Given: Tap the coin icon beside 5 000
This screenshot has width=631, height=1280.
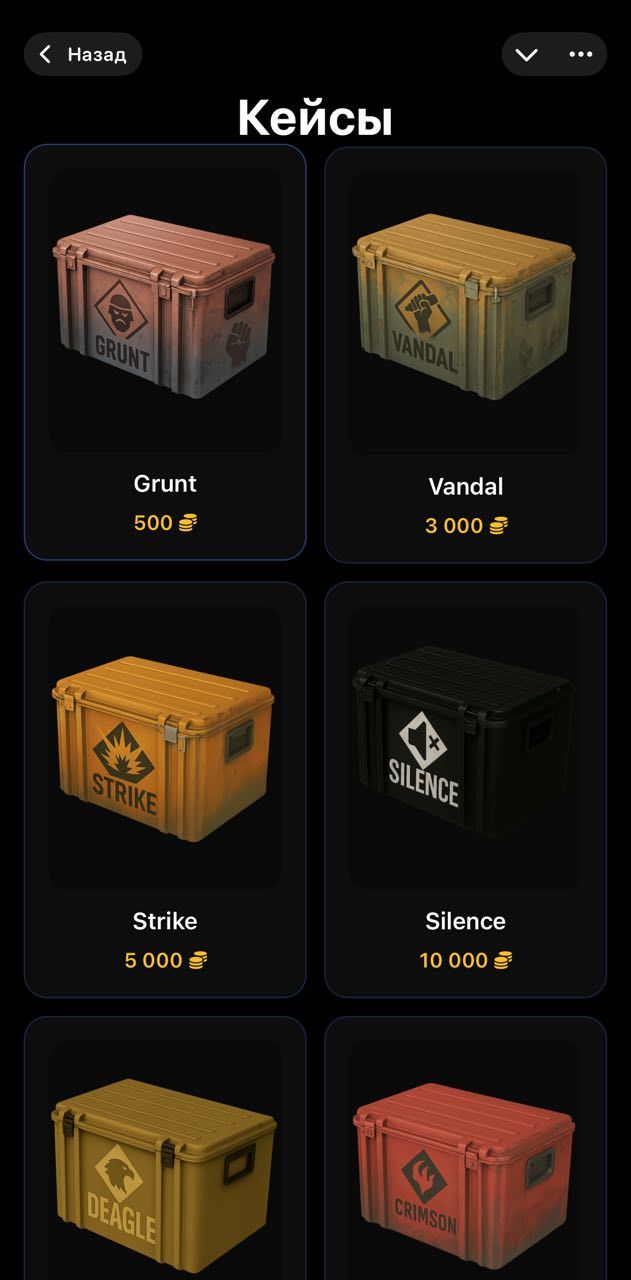Looking at the screenshot, I should pyautogui.click(x=198, y=960).
